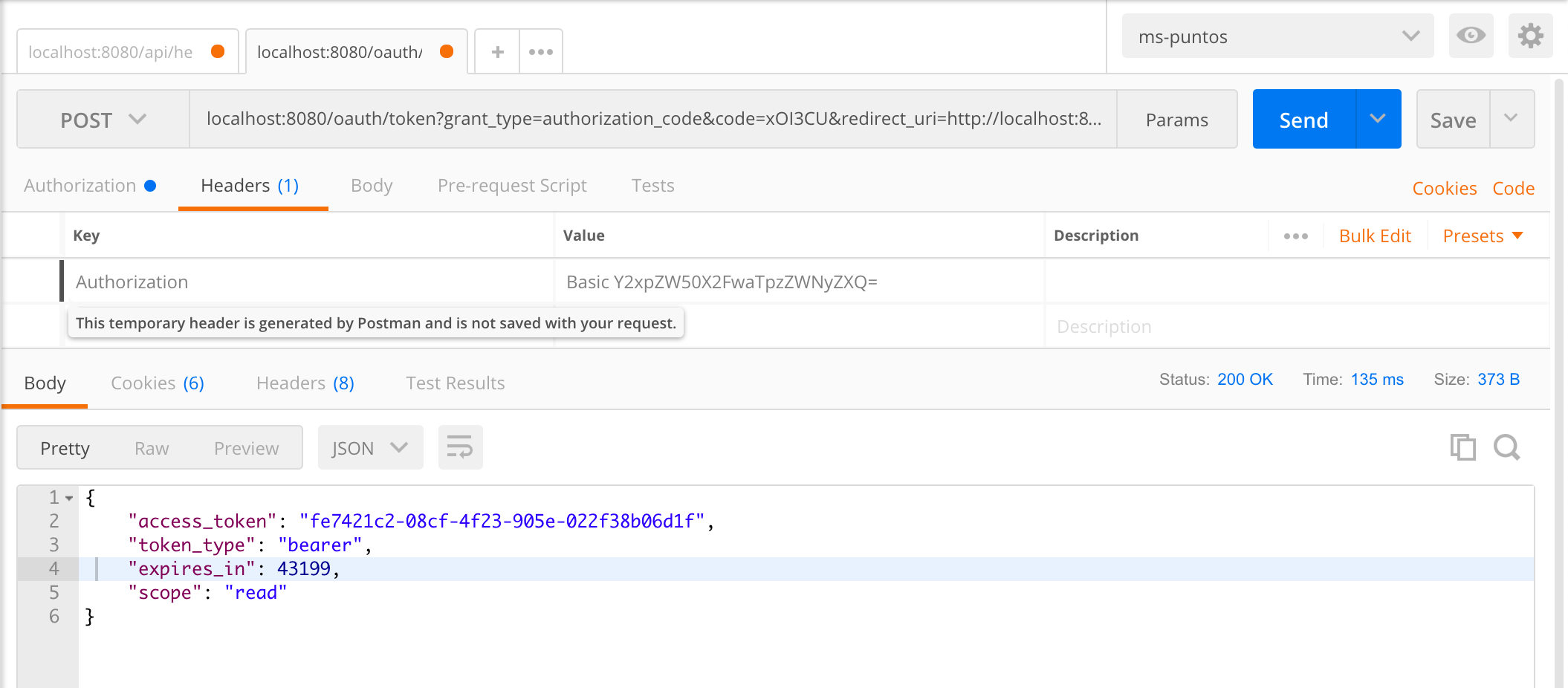Screen dimensions: 1568x688
Task: Click the request URL field
Action: [x=654, y=119]
